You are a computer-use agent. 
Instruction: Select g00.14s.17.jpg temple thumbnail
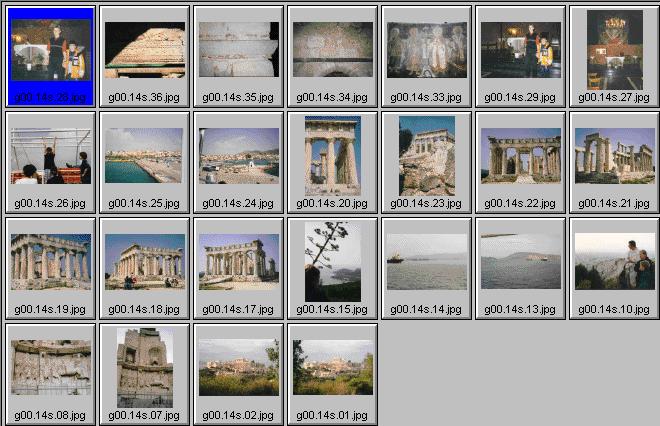238,262
